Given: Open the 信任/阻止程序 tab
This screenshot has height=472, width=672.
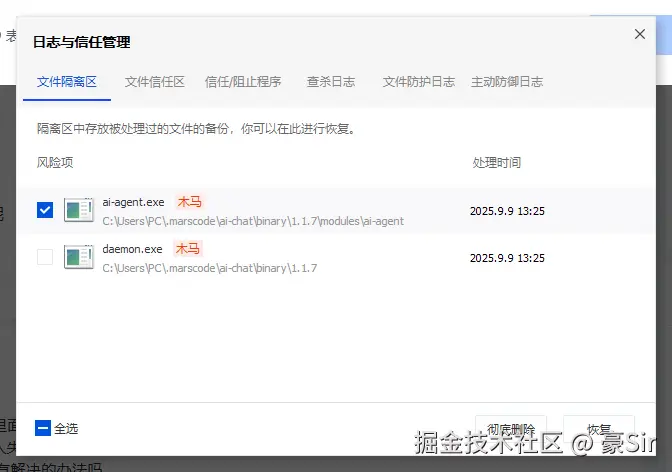Looking at the screenshot, I should pos(243,82).
